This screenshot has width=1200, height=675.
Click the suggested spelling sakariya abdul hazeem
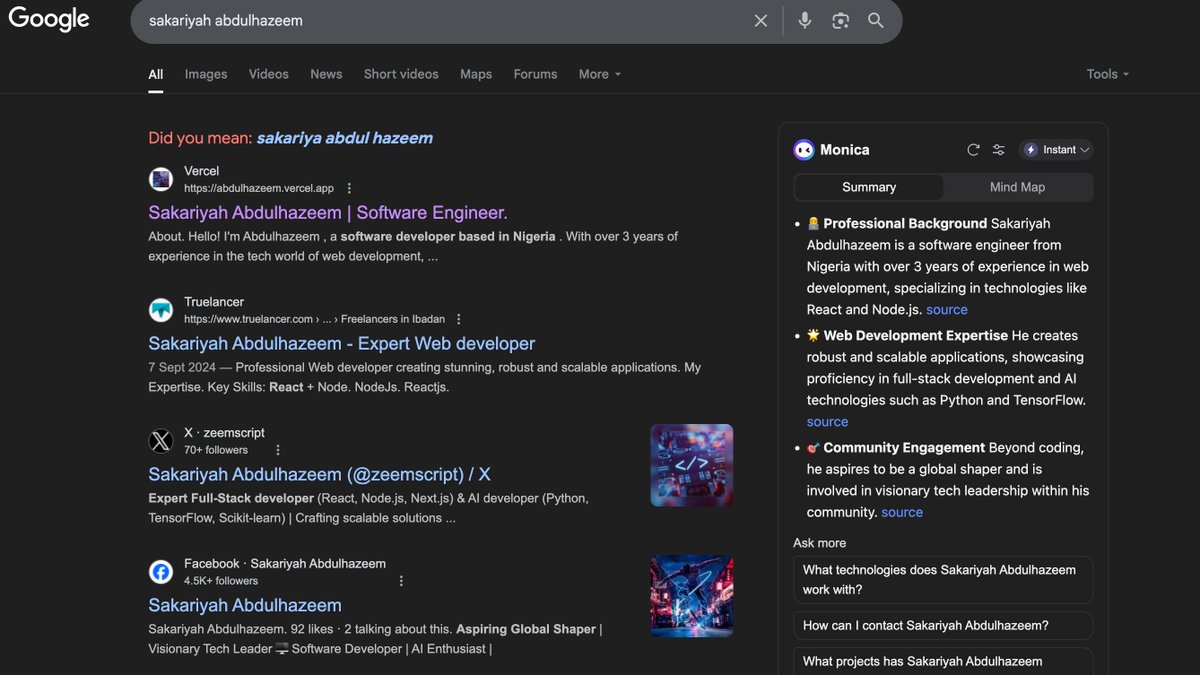coord(345,138)
